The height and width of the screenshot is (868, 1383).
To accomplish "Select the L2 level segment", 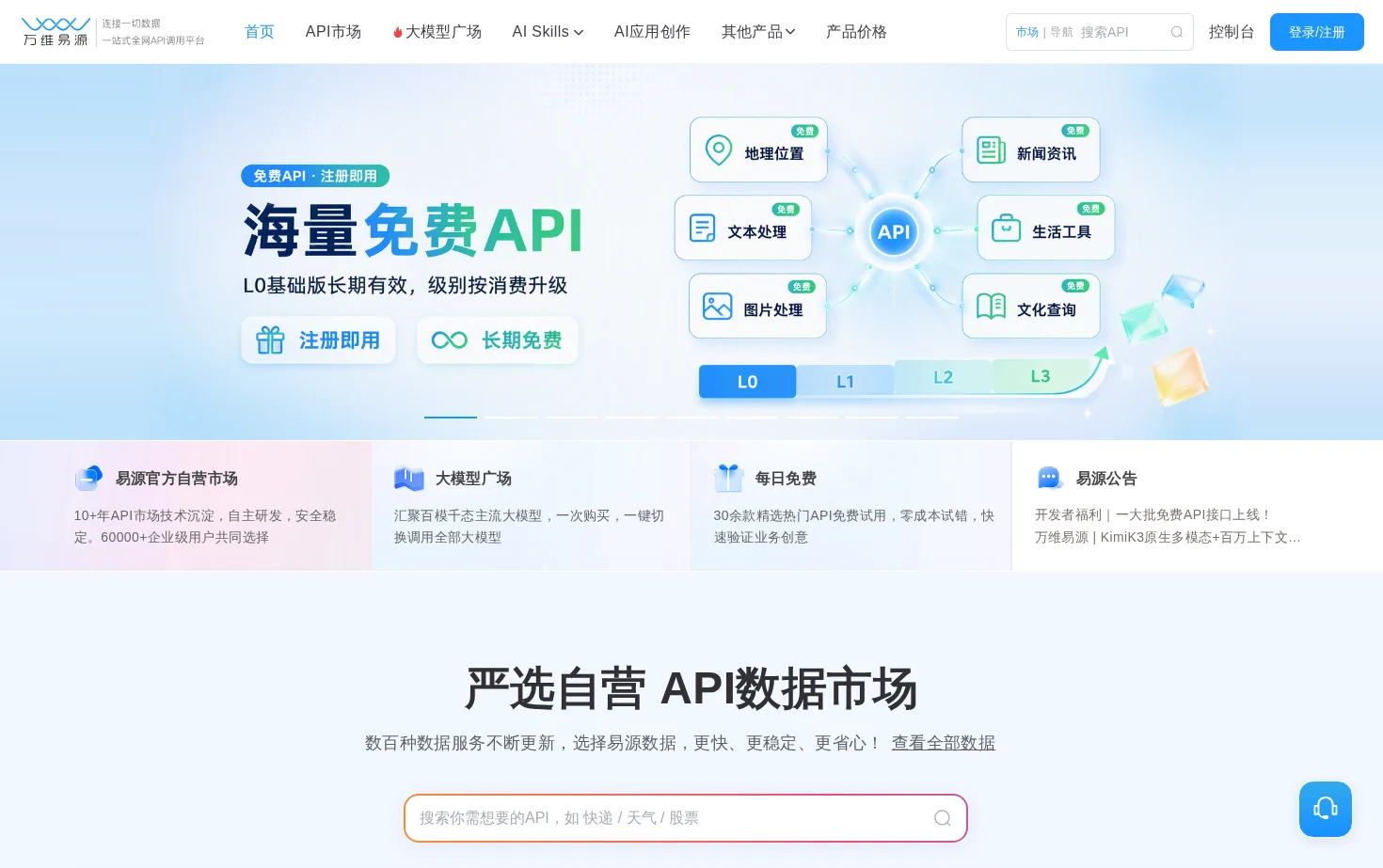I will pyautogui.click(x=944, y=377).
